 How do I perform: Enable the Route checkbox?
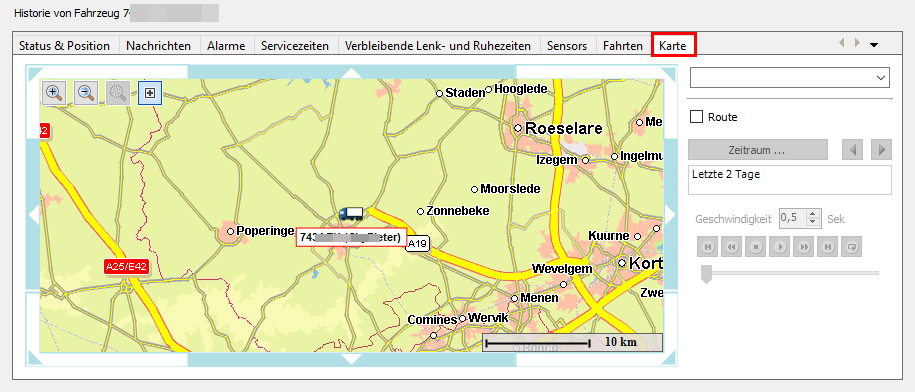pos(696,117)
